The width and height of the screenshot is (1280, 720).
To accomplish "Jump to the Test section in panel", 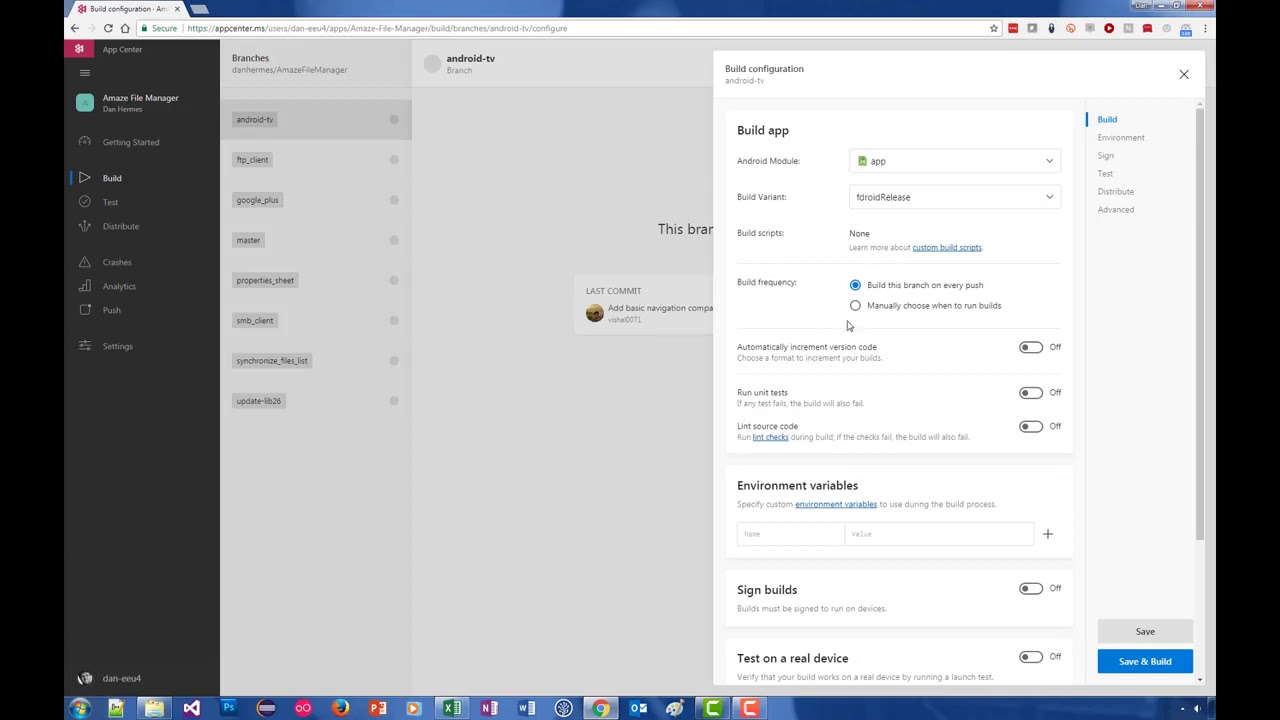I will (x=1105, y=173).
